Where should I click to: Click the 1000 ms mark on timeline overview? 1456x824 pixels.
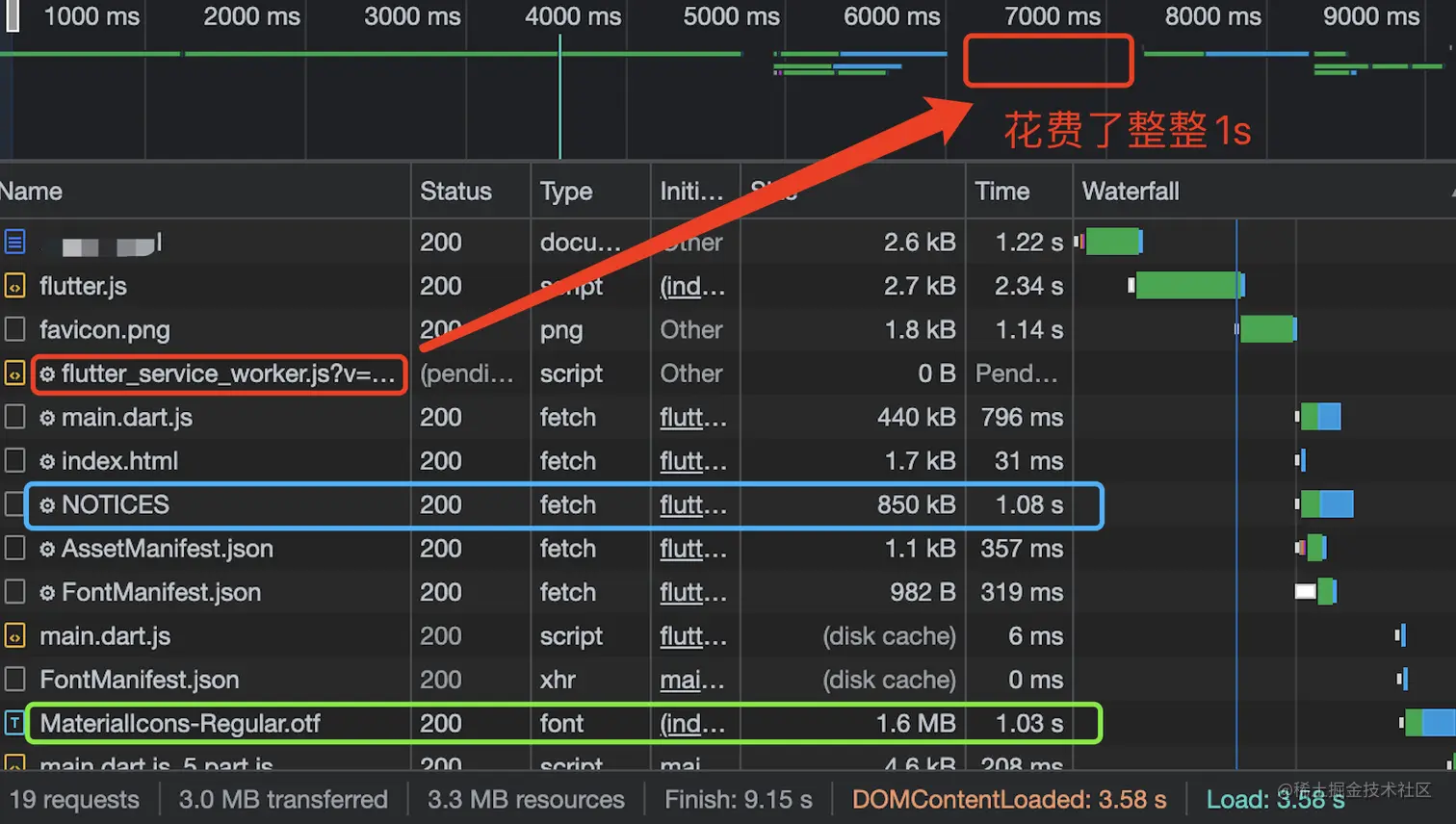(x=91, y=16)
